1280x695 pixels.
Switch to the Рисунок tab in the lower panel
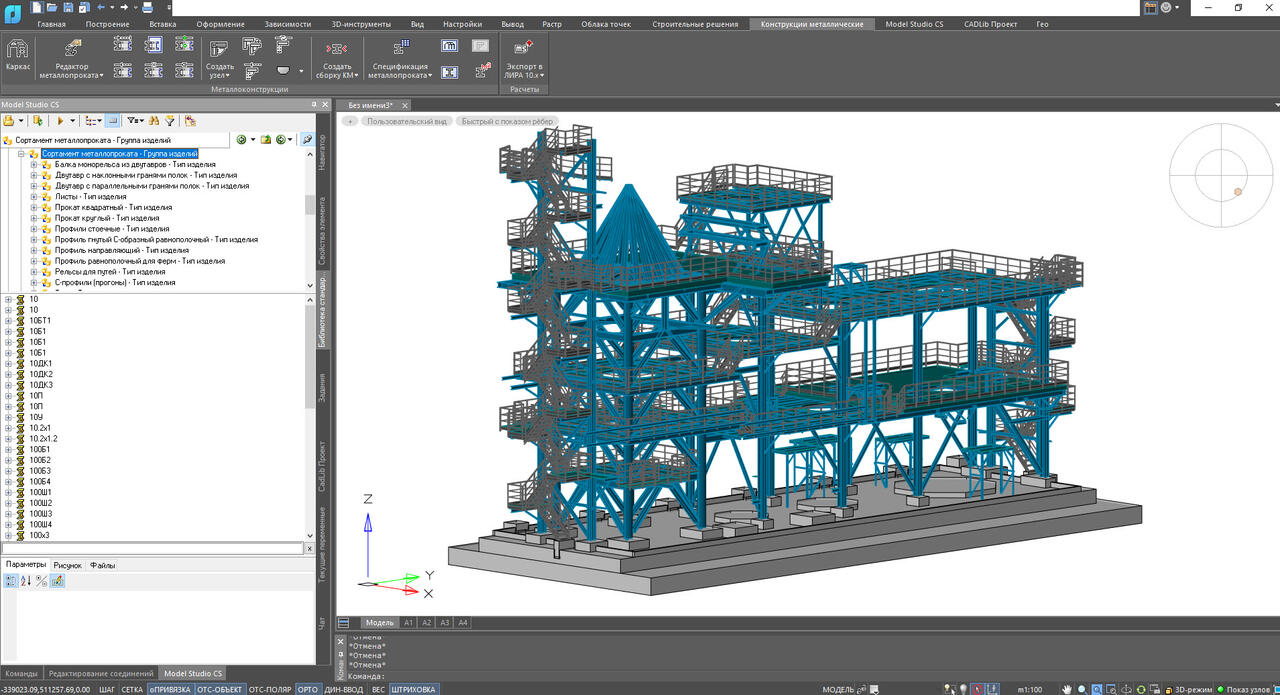coord(67,564)
